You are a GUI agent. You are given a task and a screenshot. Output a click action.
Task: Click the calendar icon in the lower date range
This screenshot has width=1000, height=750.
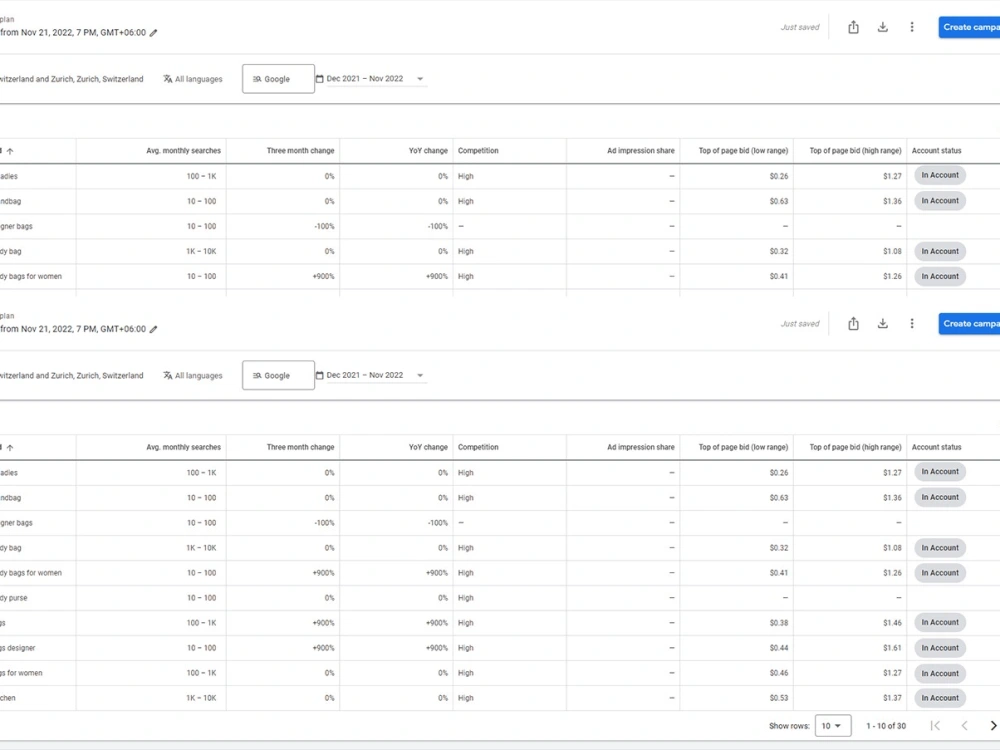(x=320, y=376)
